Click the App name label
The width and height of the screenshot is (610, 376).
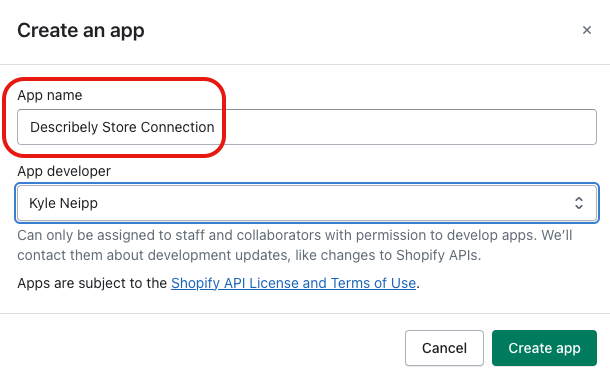coord(50,95)
